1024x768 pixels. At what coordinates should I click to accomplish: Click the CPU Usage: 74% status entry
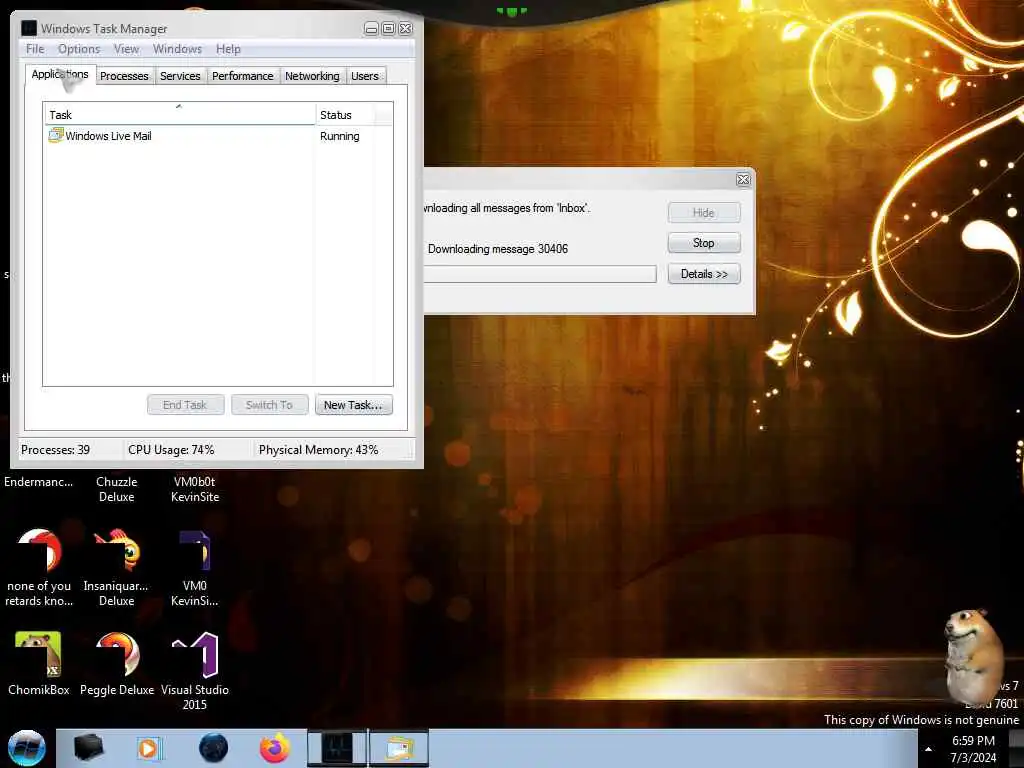171,450
